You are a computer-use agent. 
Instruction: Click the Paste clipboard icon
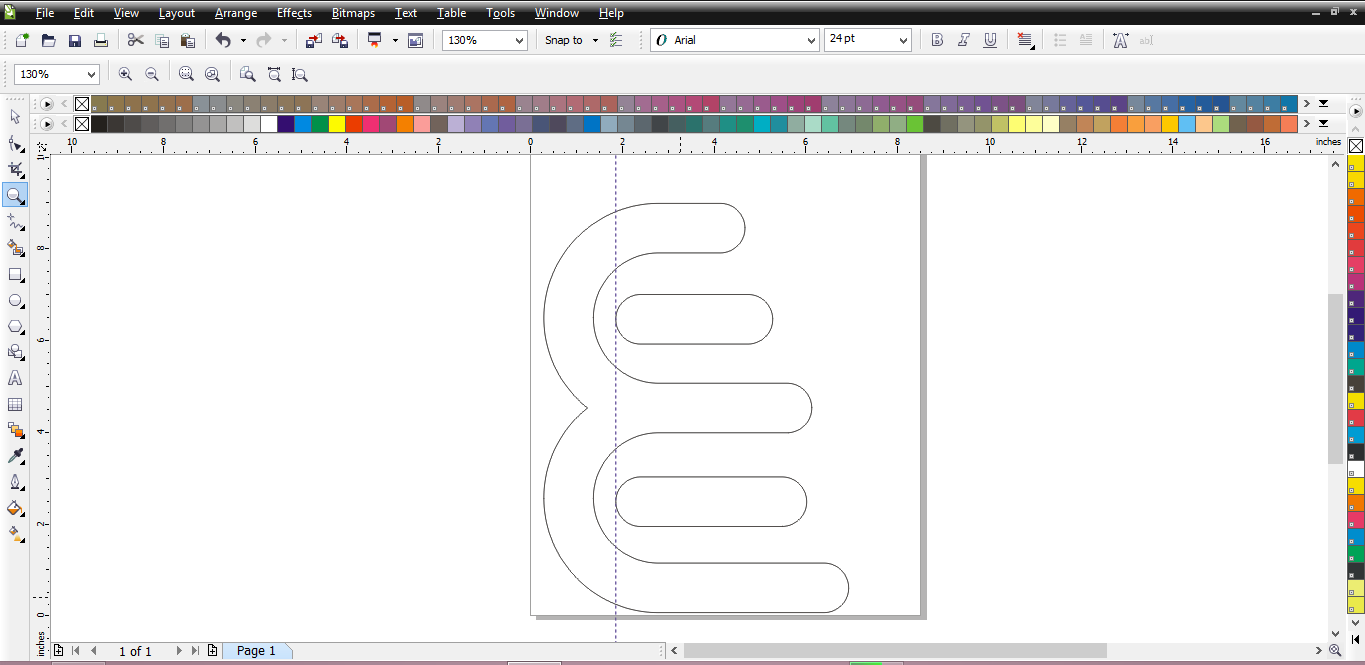point(188,40)
